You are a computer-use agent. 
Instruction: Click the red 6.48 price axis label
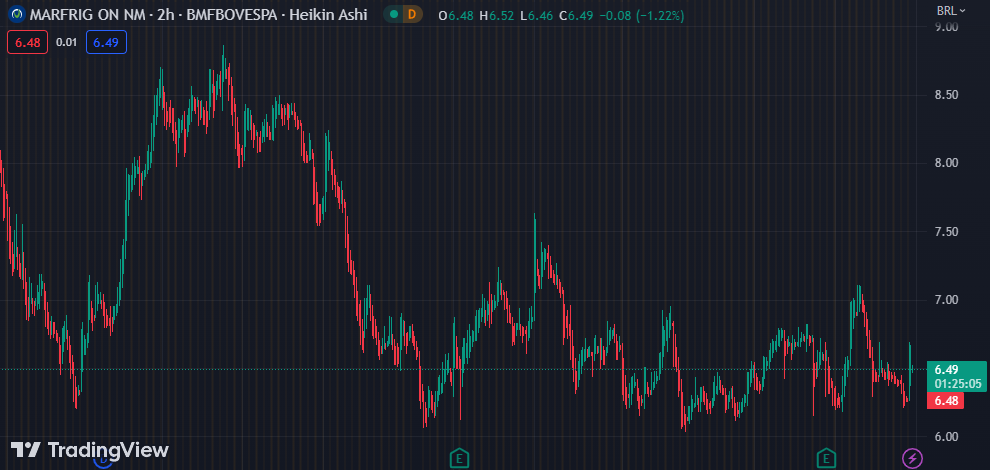(946, 401)
